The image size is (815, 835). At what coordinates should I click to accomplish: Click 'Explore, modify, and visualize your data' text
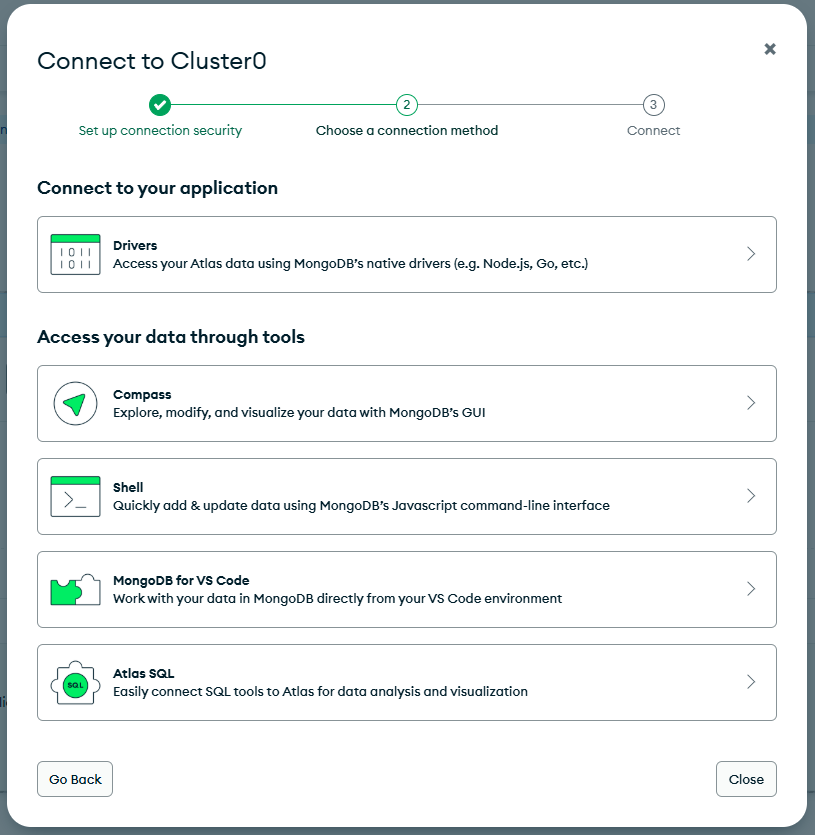(x=299, y=413)
